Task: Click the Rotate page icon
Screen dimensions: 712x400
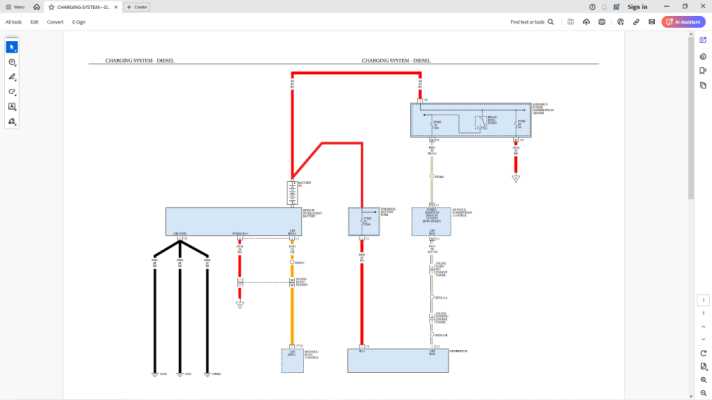Action: 703,353
